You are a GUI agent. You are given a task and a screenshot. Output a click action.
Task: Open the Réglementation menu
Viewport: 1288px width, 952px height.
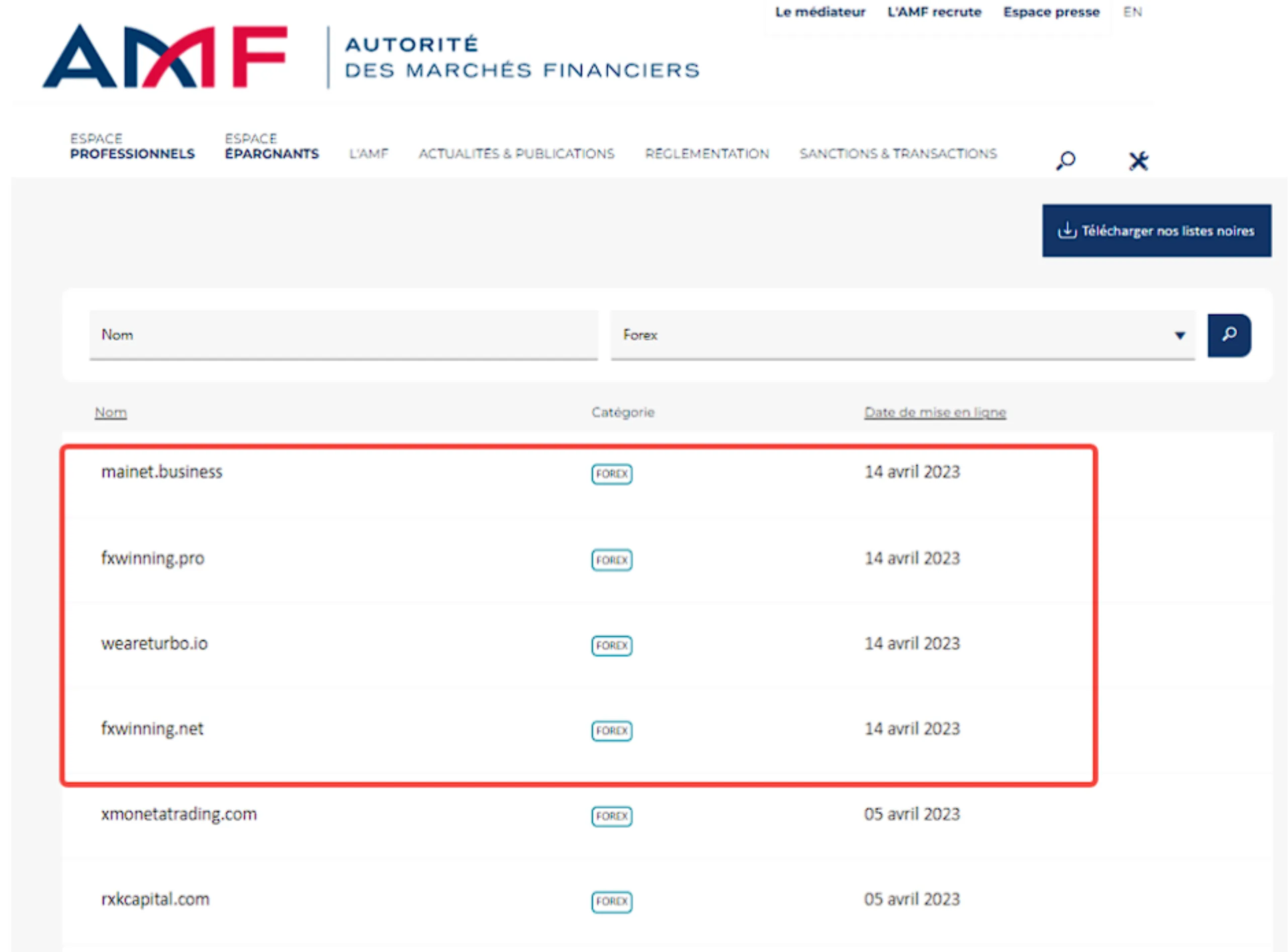(707, 154)
